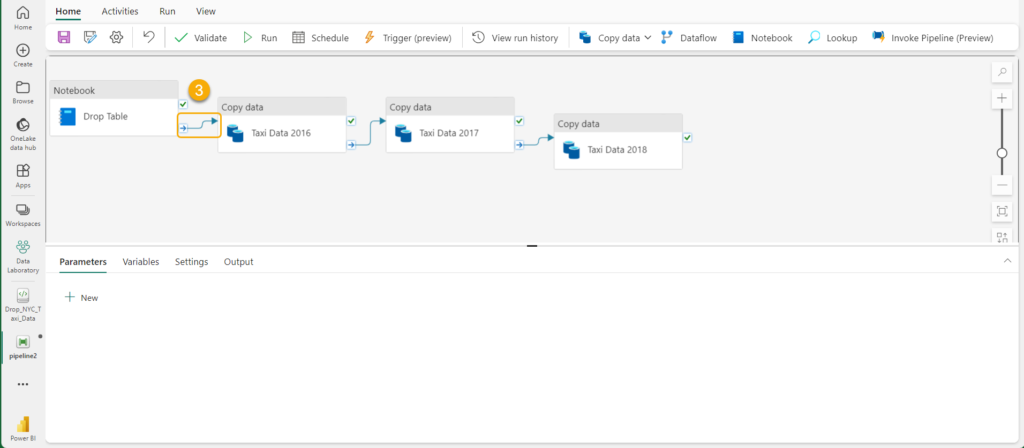Toggle the Taxi Data 2018 checkbox
The width and height of the screenshot is (1024, 448).
click(687, 137)
